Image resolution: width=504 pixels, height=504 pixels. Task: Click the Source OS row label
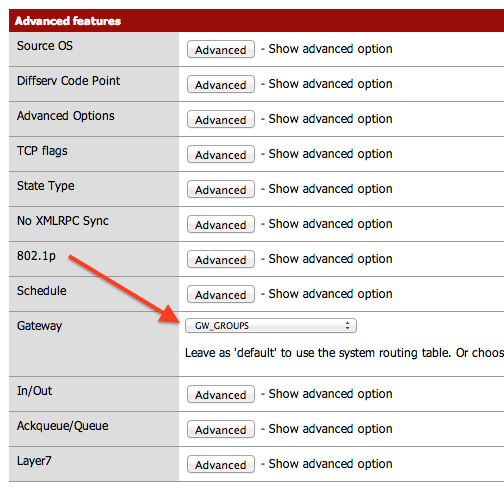[45, 46]
